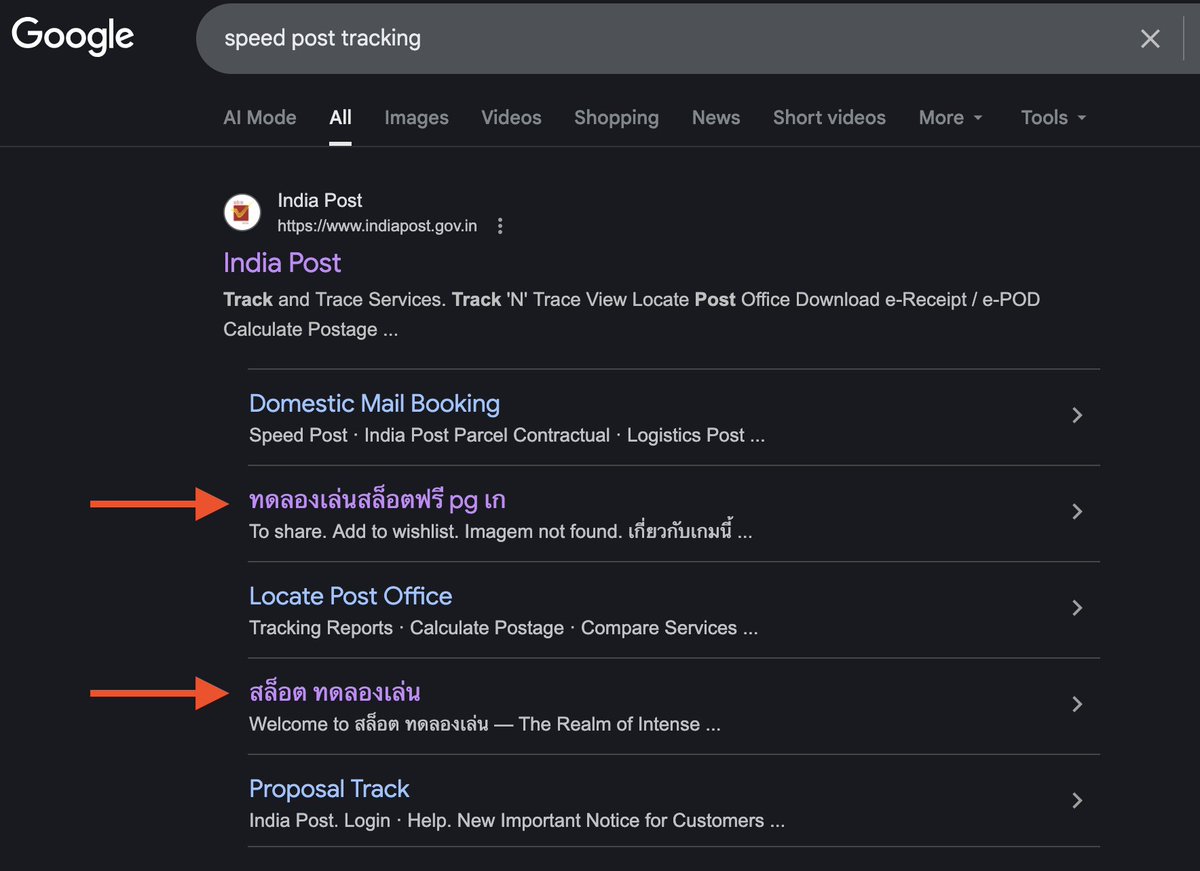Click 'Tracking Reports · Calculate Postage' text
Screen dimensions: 1200x871
406,629
